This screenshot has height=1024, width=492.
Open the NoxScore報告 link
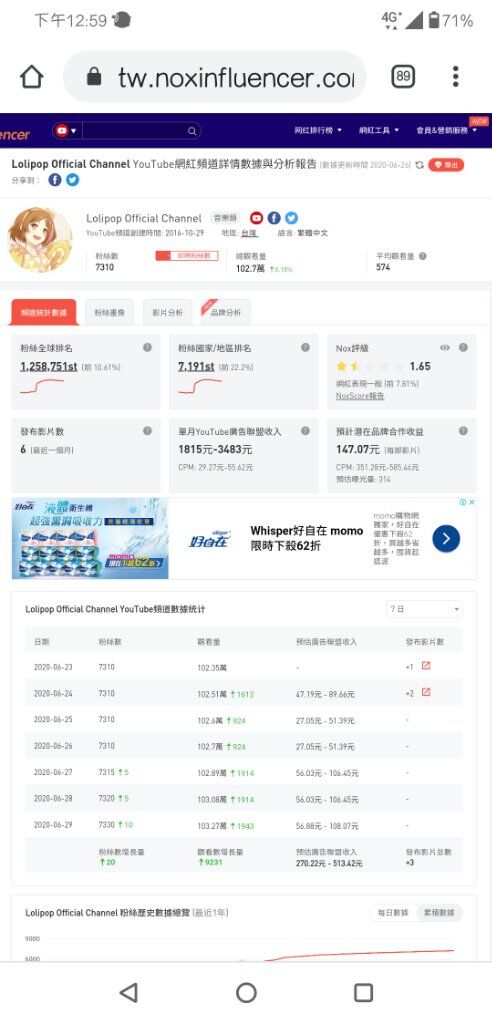(x=360, y=396)
